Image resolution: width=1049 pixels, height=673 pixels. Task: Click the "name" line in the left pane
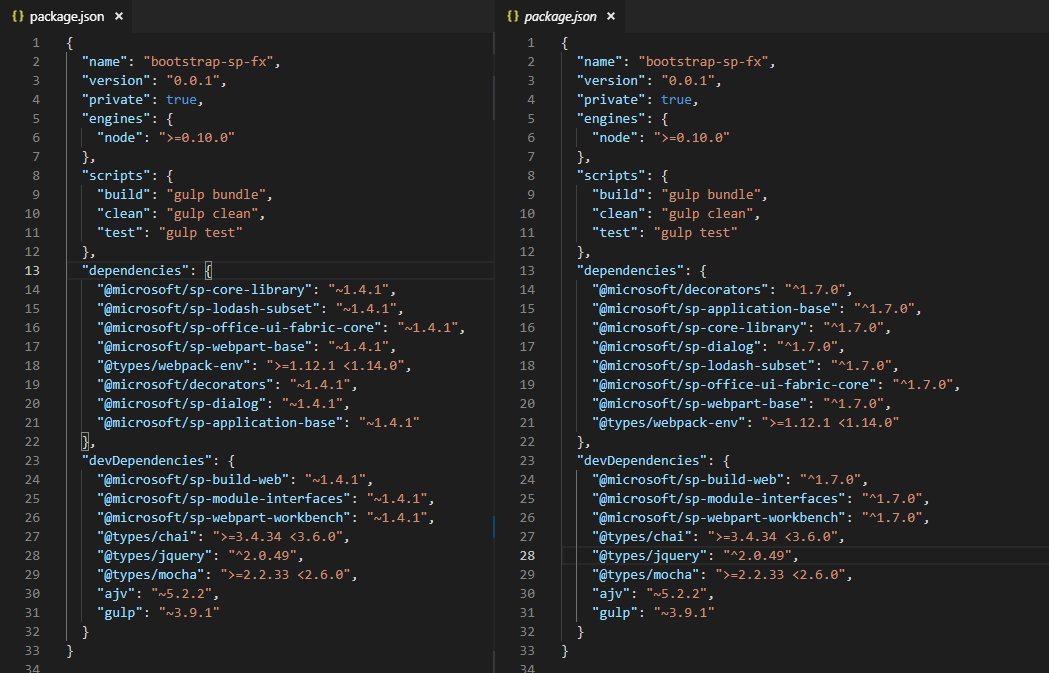click(181, 62)
